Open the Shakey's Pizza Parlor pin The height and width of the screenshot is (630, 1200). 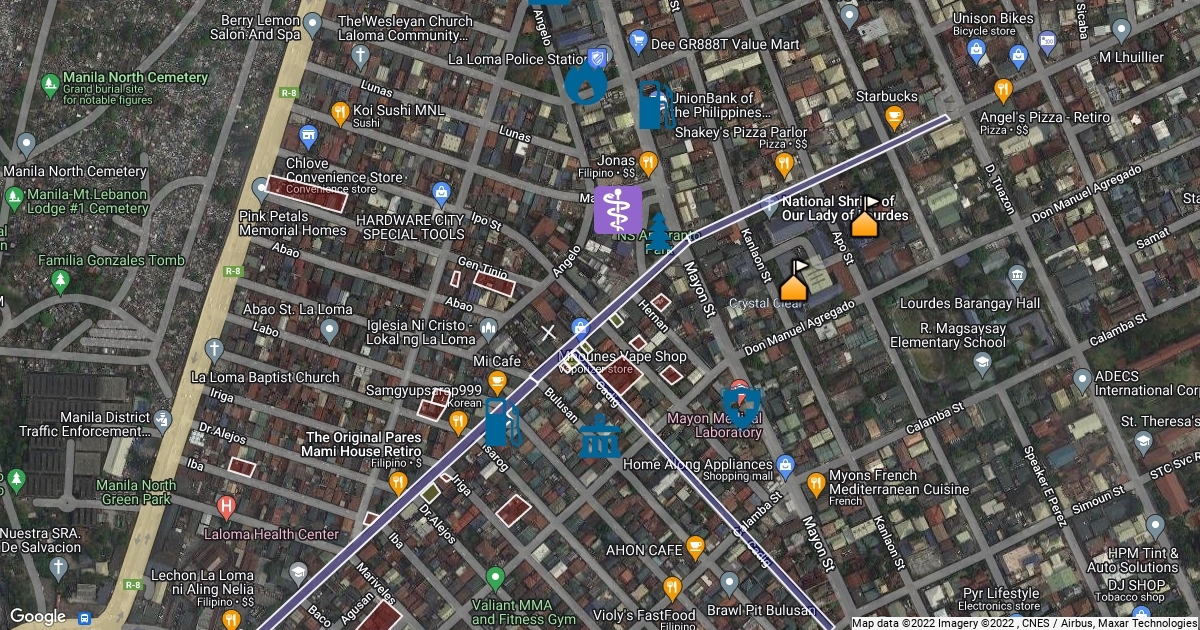[784, 162]
